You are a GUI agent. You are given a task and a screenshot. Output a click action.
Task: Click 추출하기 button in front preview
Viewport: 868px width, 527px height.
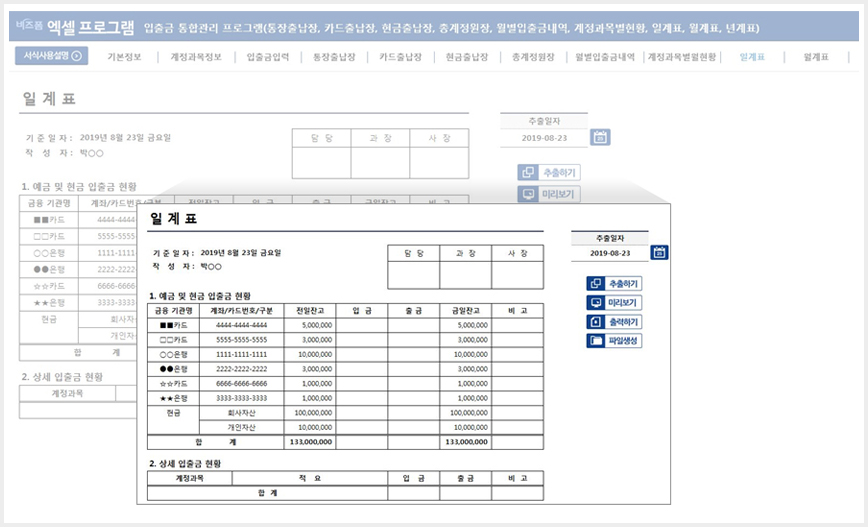click(x=614, y=283)
